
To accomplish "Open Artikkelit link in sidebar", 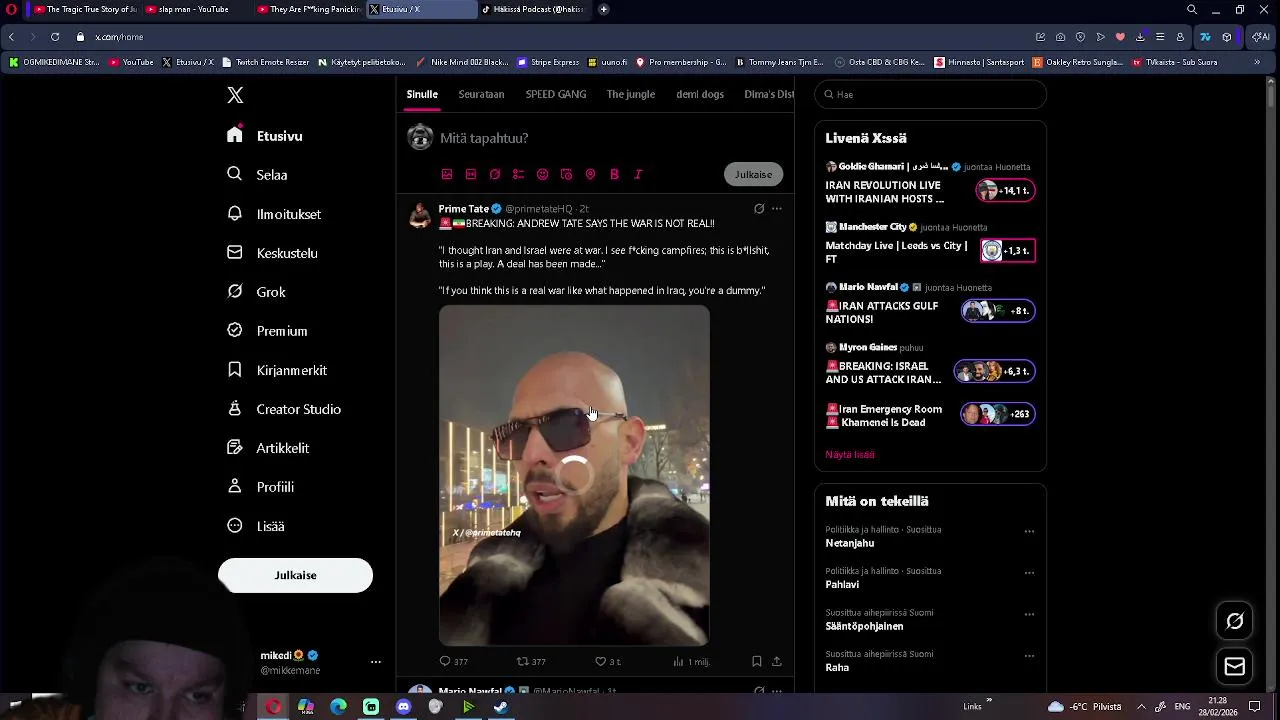I will [268, 448].
